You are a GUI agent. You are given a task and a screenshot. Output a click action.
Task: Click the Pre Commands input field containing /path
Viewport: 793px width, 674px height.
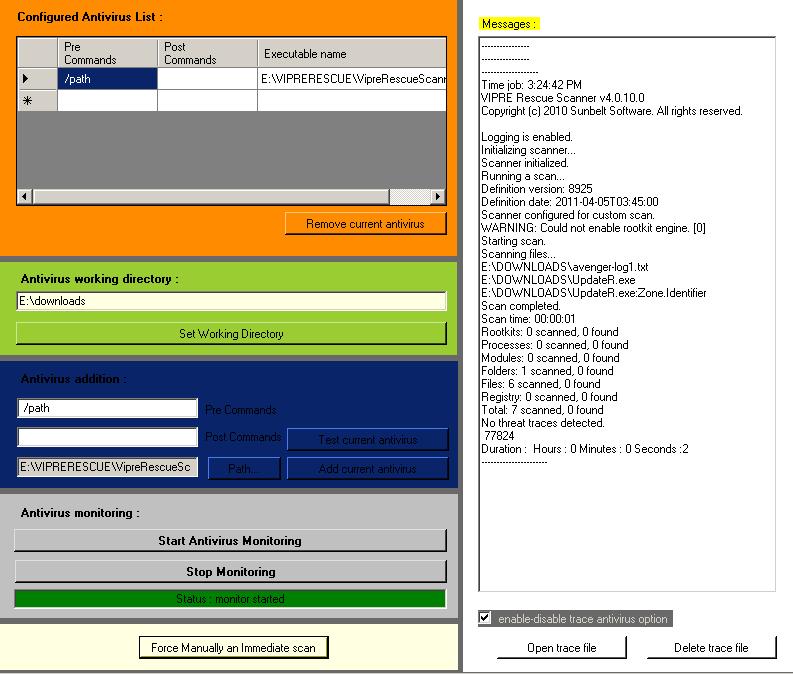tap(107, 408)
